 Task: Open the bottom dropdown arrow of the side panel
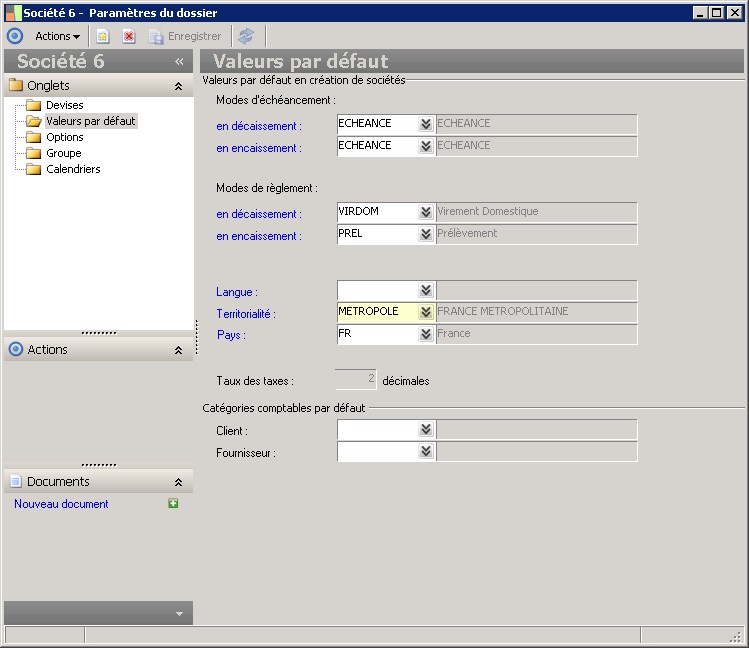[x=179, y=614]
